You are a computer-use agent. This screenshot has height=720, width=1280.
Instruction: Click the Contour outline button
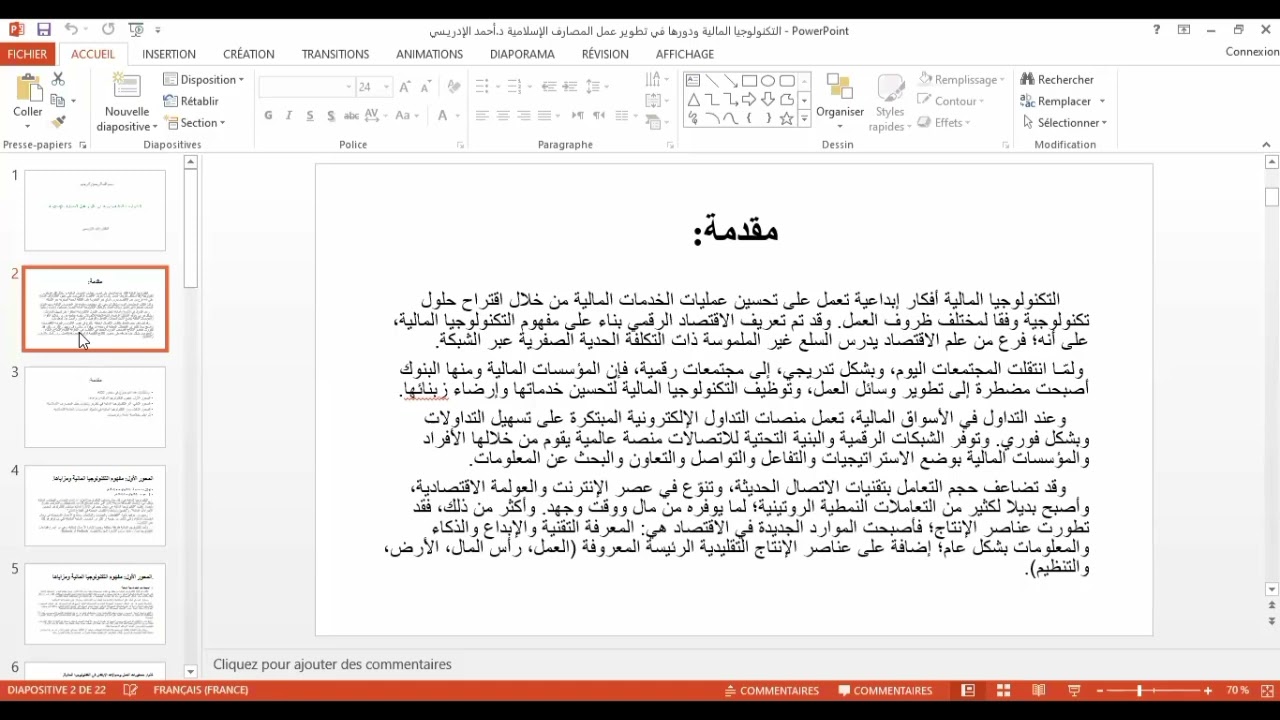[x=952, y=101]
